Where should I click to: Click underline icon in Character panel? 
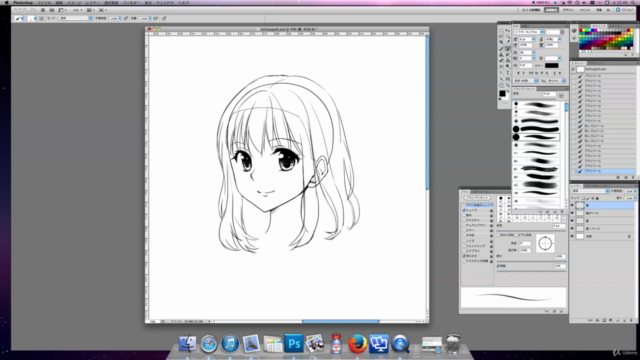(x=554, y=73)
